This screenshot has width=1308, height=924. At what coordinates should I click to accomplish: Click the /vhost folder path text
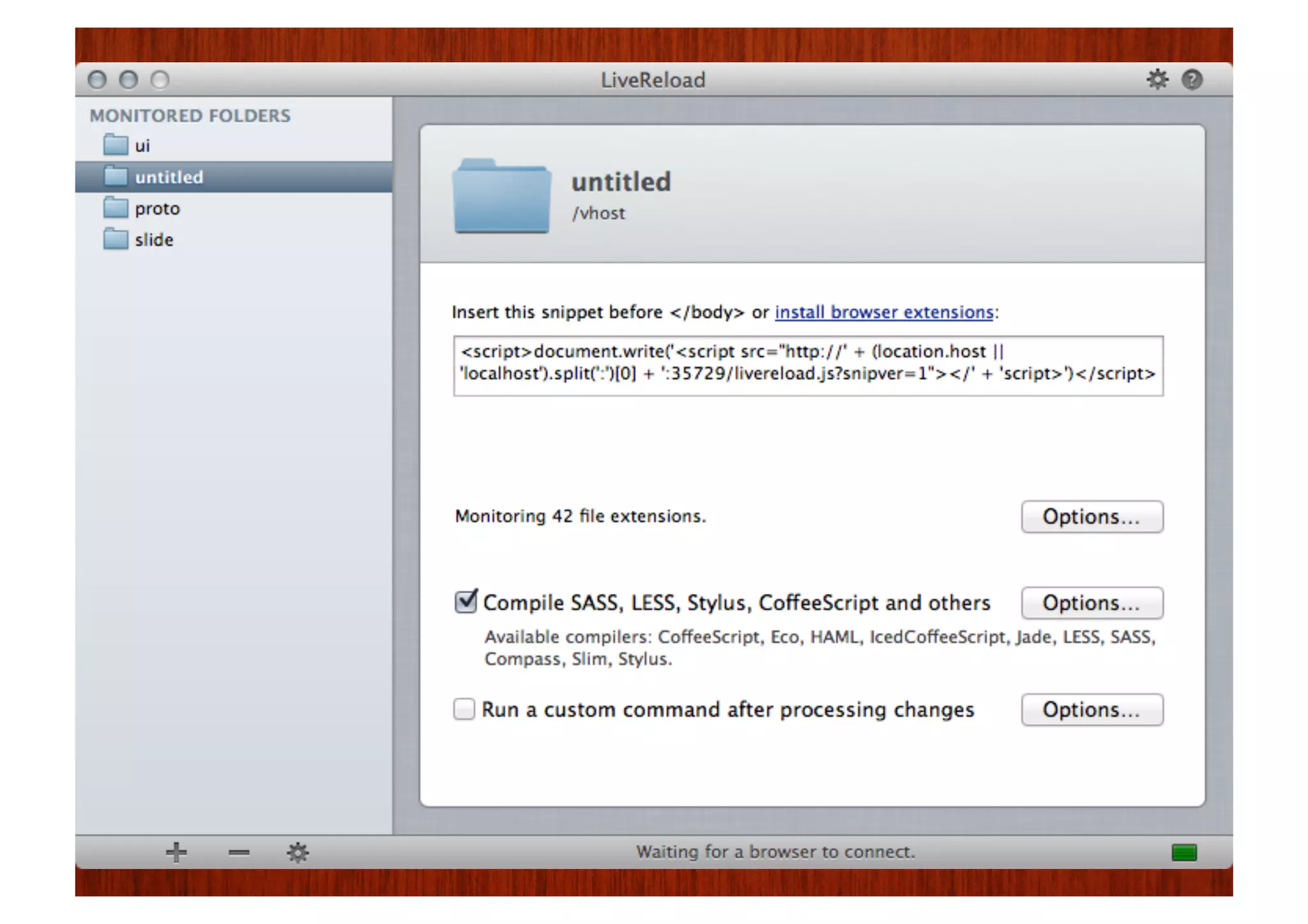[598, 213]
